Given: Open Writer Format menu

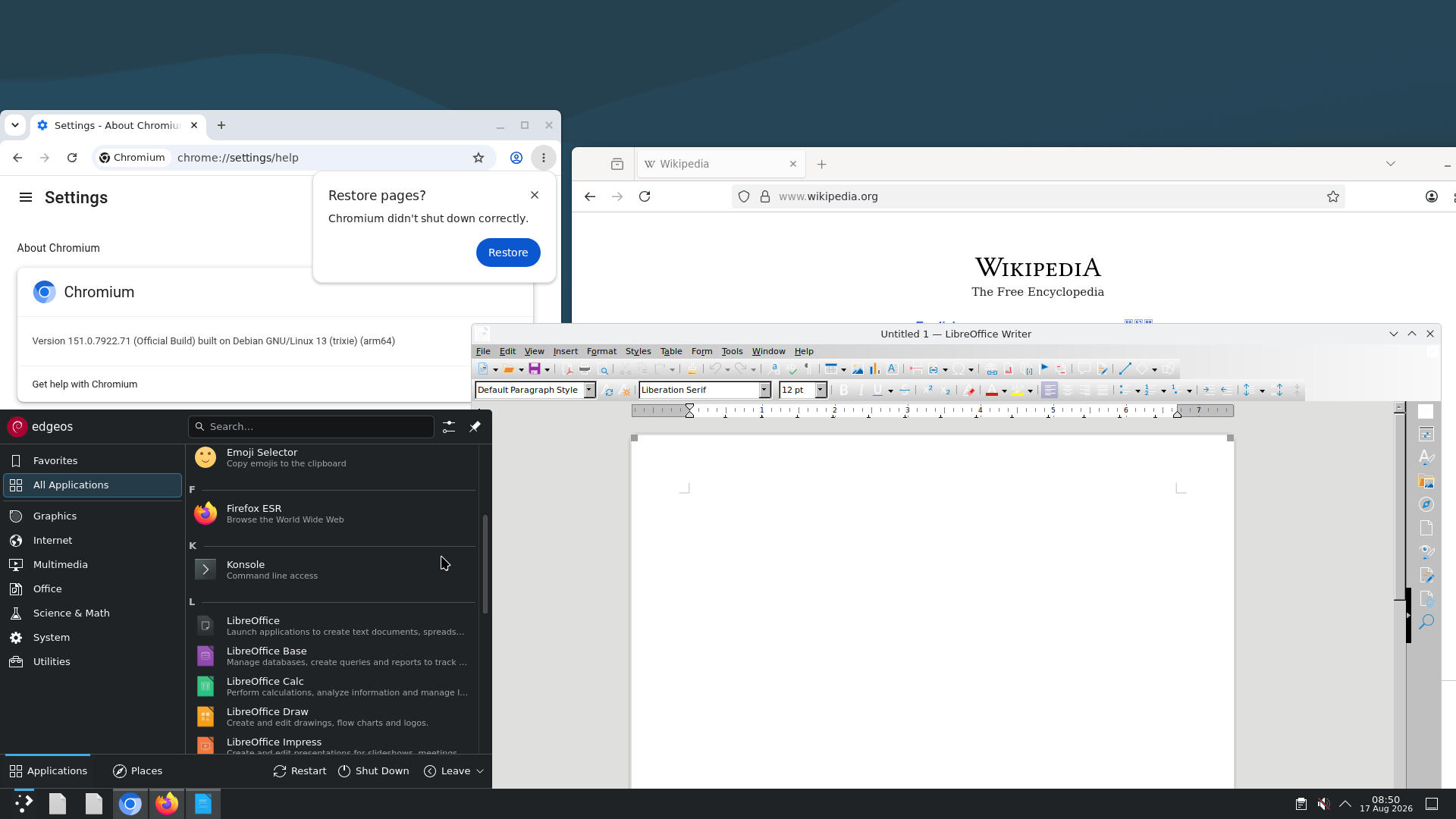Looking at the screenshot, I should pyautogui.click(x=601, y=351).
